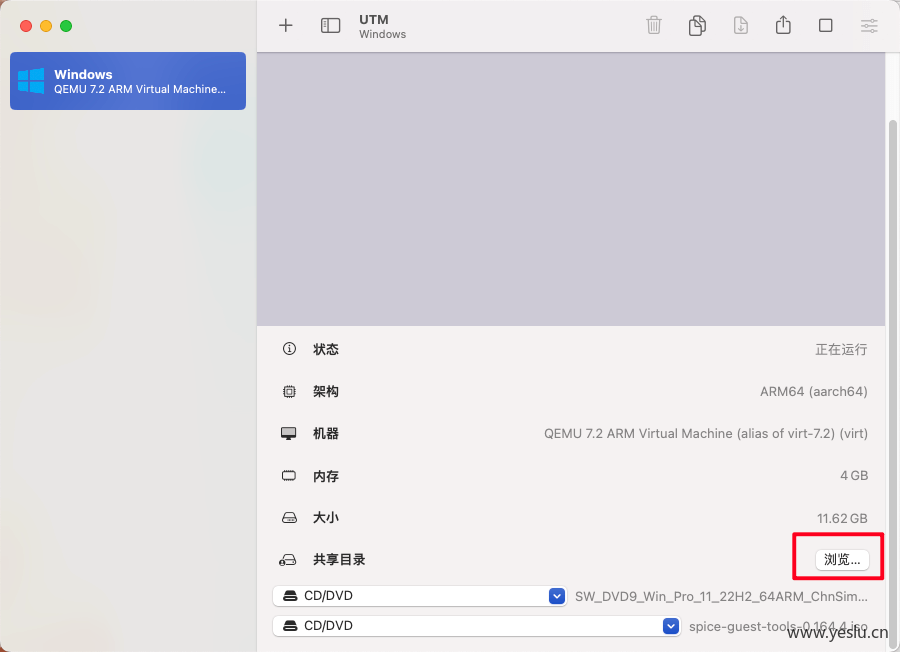Viewport: 900px width, 652px height.
Task: Select the Windows VM in the sidebar list
Action: click(x=128, y=81)
